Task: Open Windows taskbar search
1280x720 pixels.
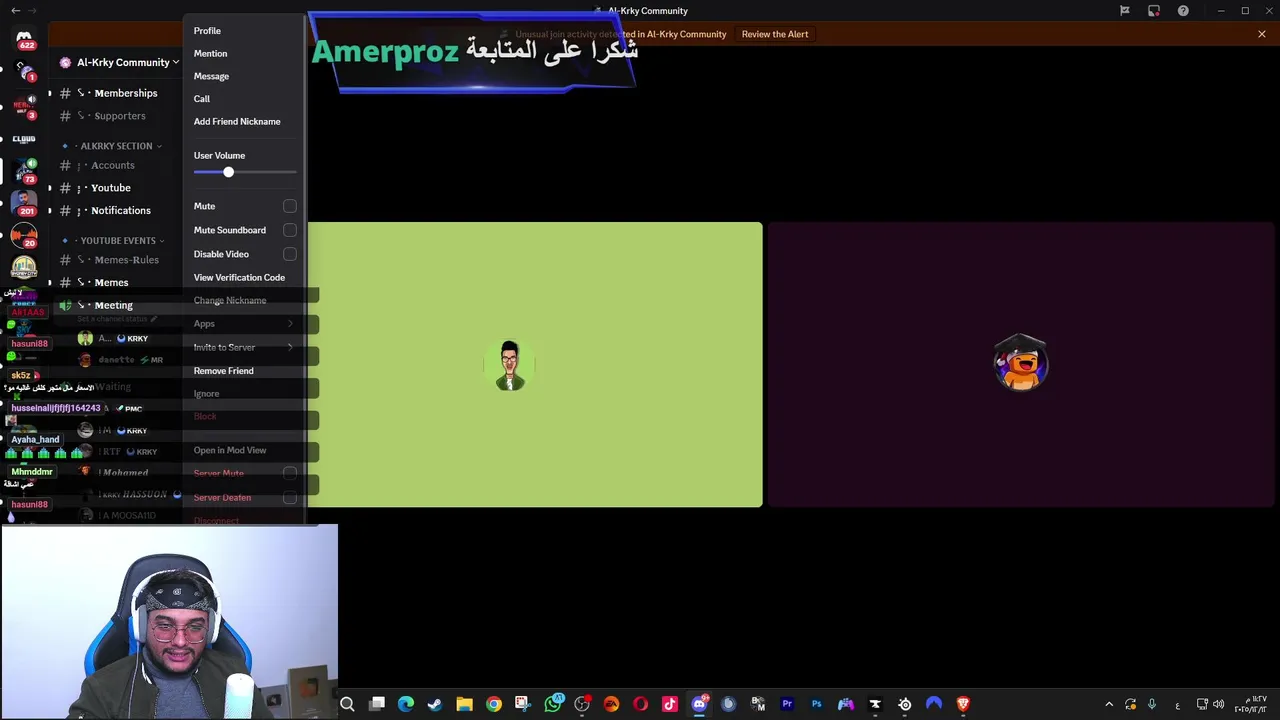Action: point(347,704)
